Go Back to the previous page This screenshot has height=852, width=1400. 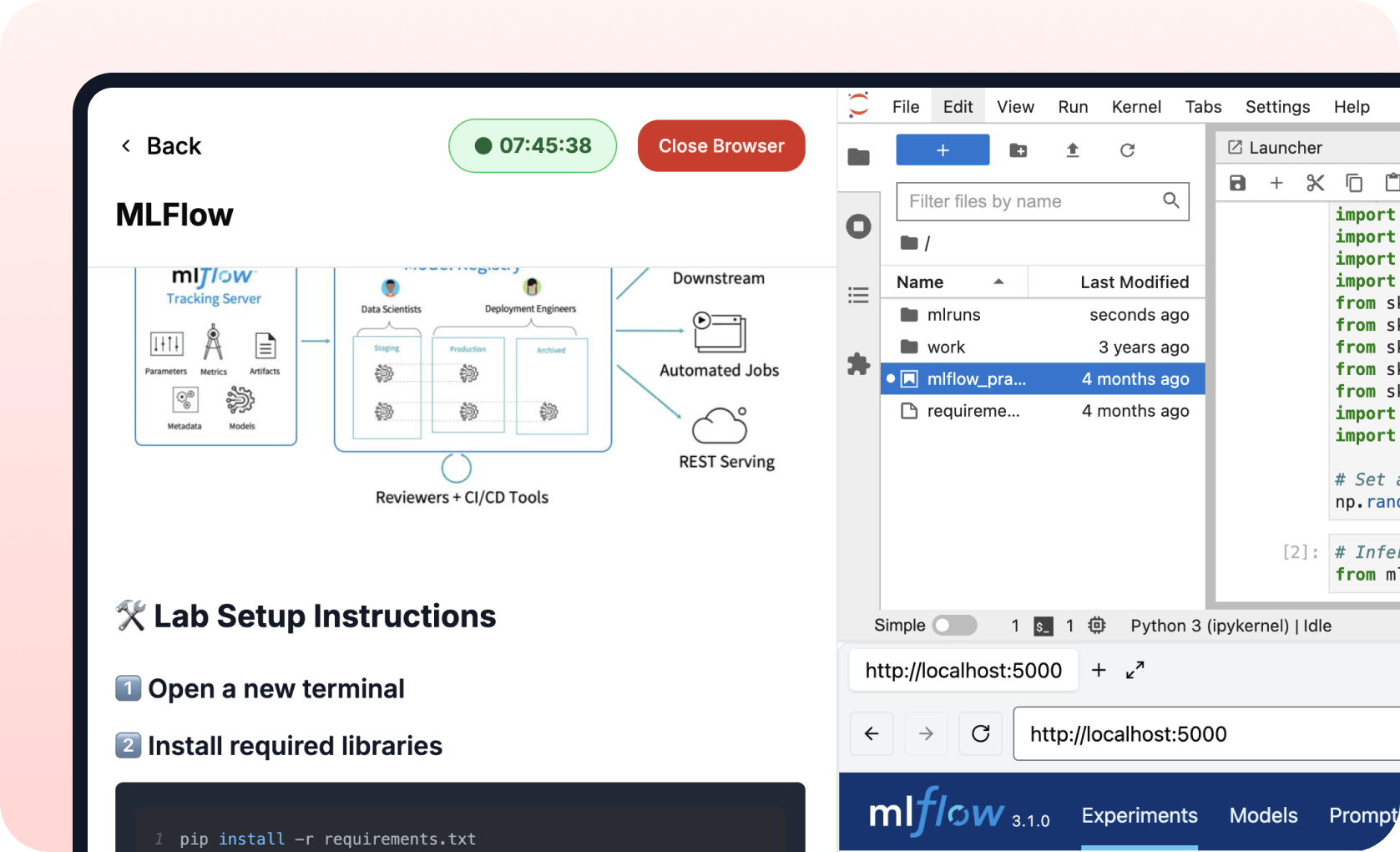click(x=161, y=146)
